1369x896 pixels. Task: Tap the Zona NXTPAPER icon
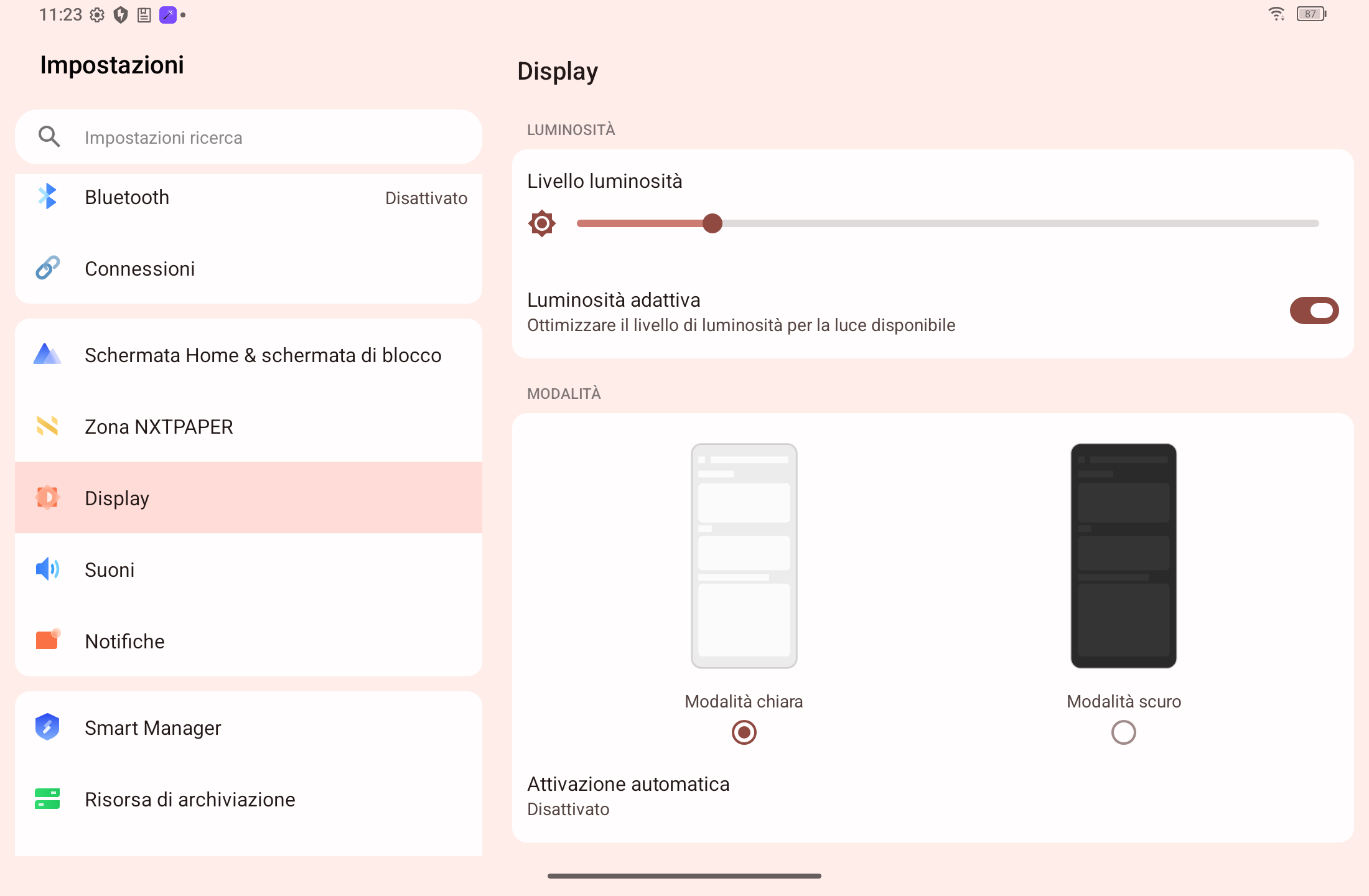click(47, 426)
